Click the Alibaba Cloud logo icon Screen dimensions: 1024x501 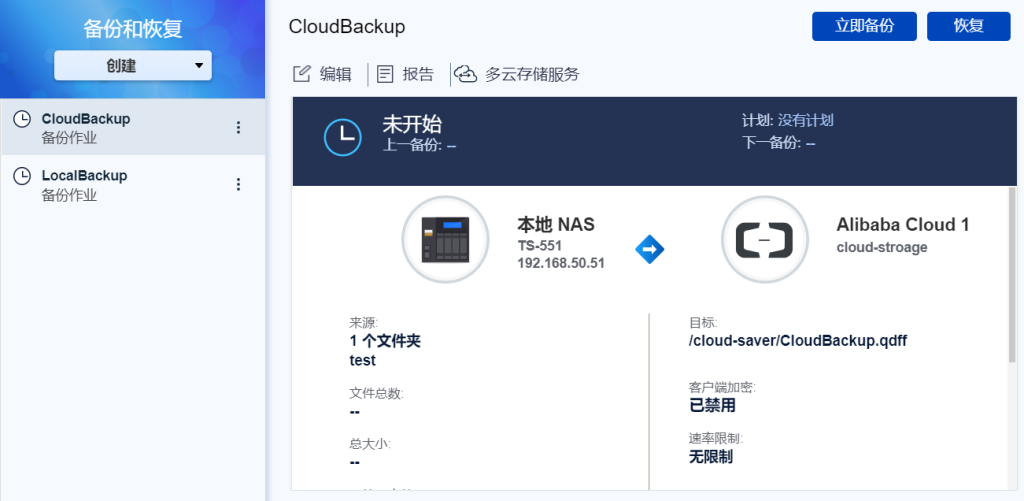764,239
